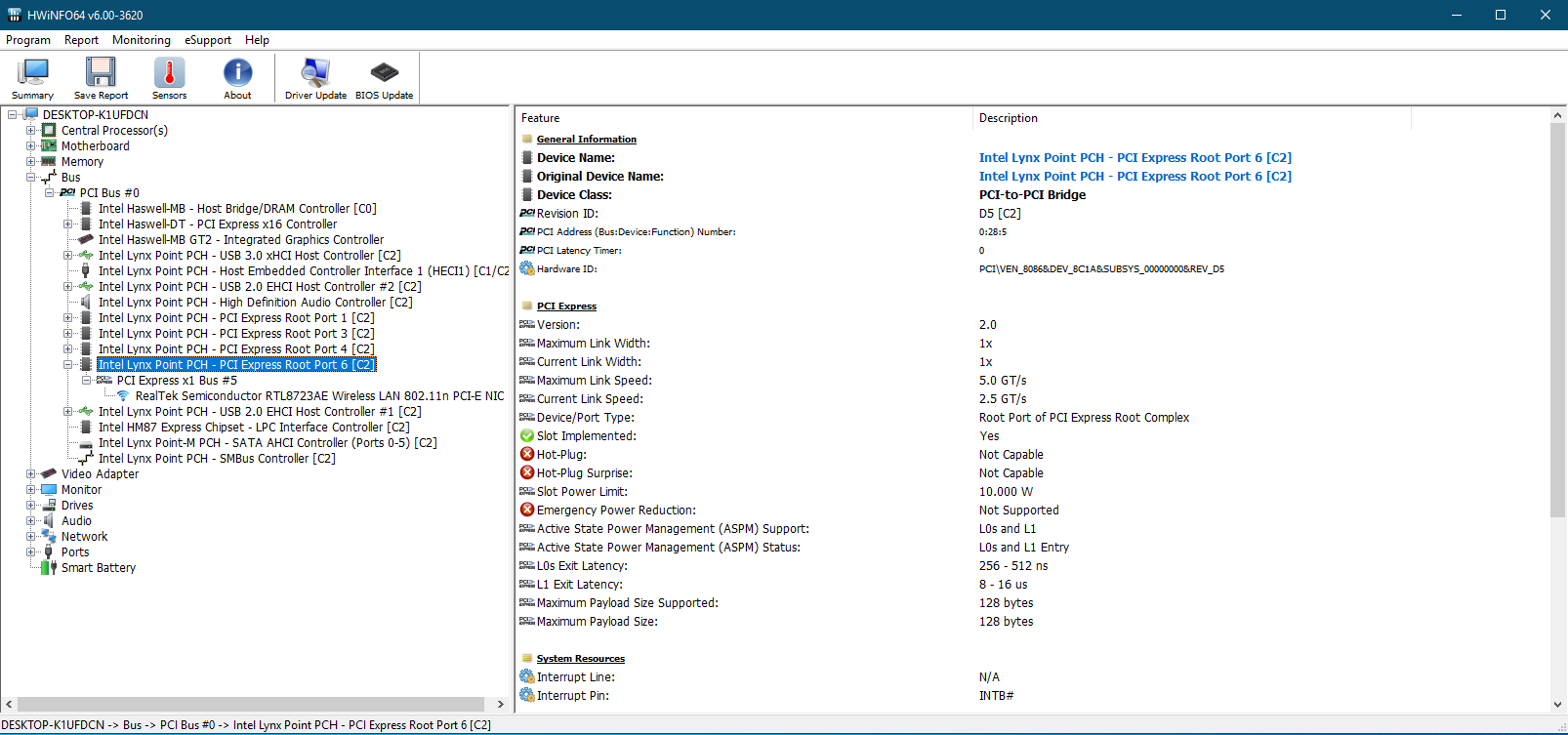
Task: Collapse the PCI Express Root Port 6 node
Action: pos(67,365)
